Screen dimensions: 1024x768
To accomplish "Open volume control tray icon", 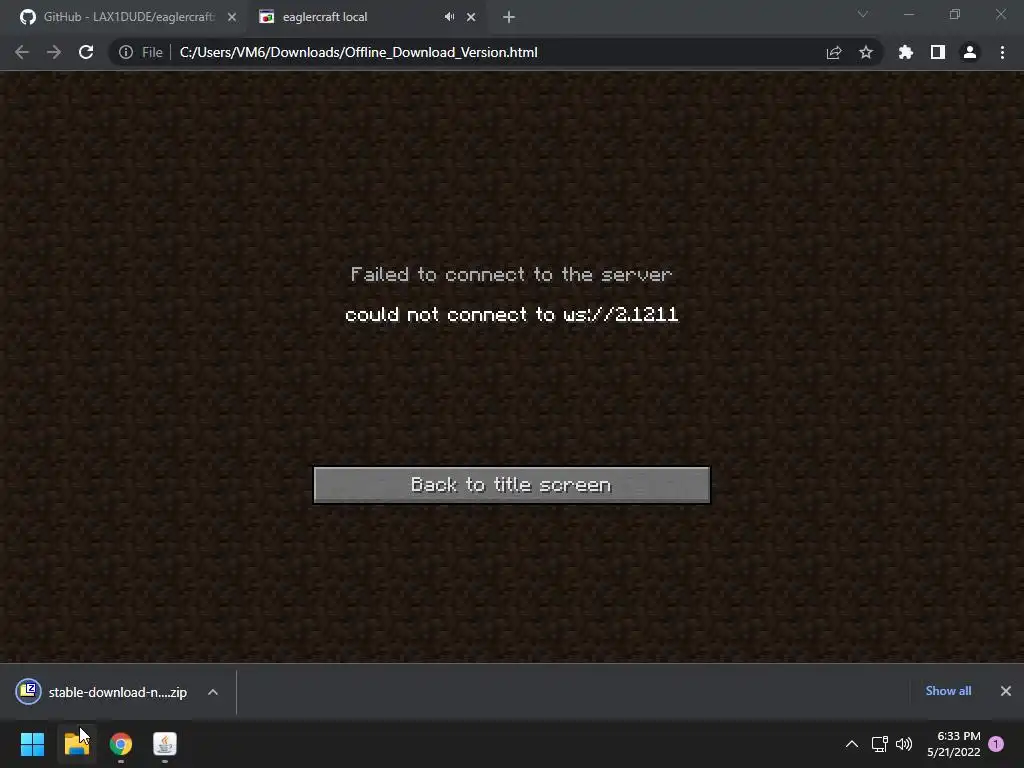I will [904, 744].
